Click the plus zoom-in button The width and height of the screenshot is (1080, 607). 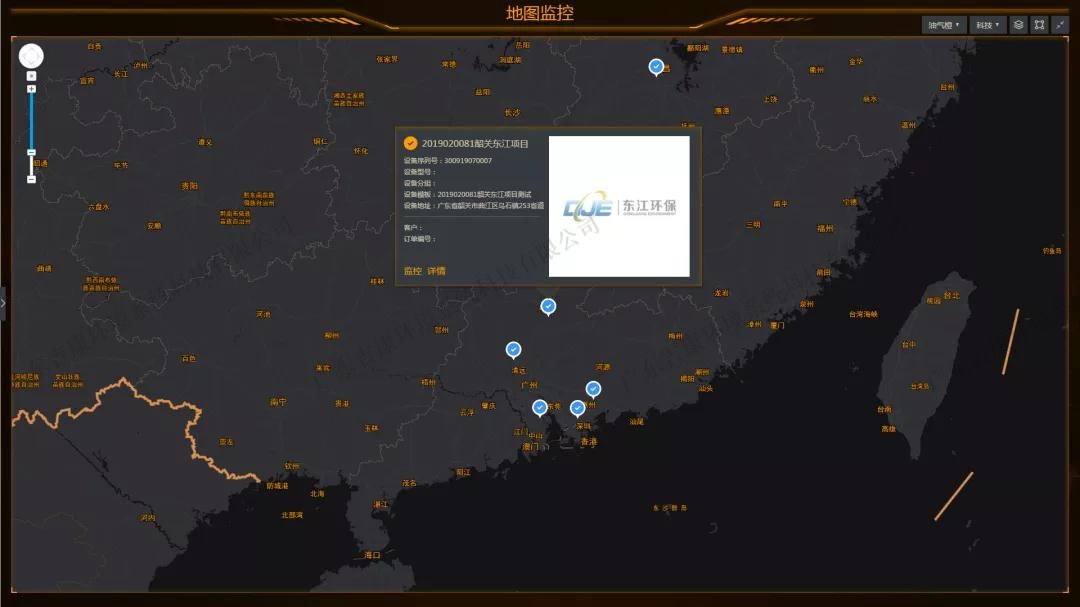(x=31, y=89)
